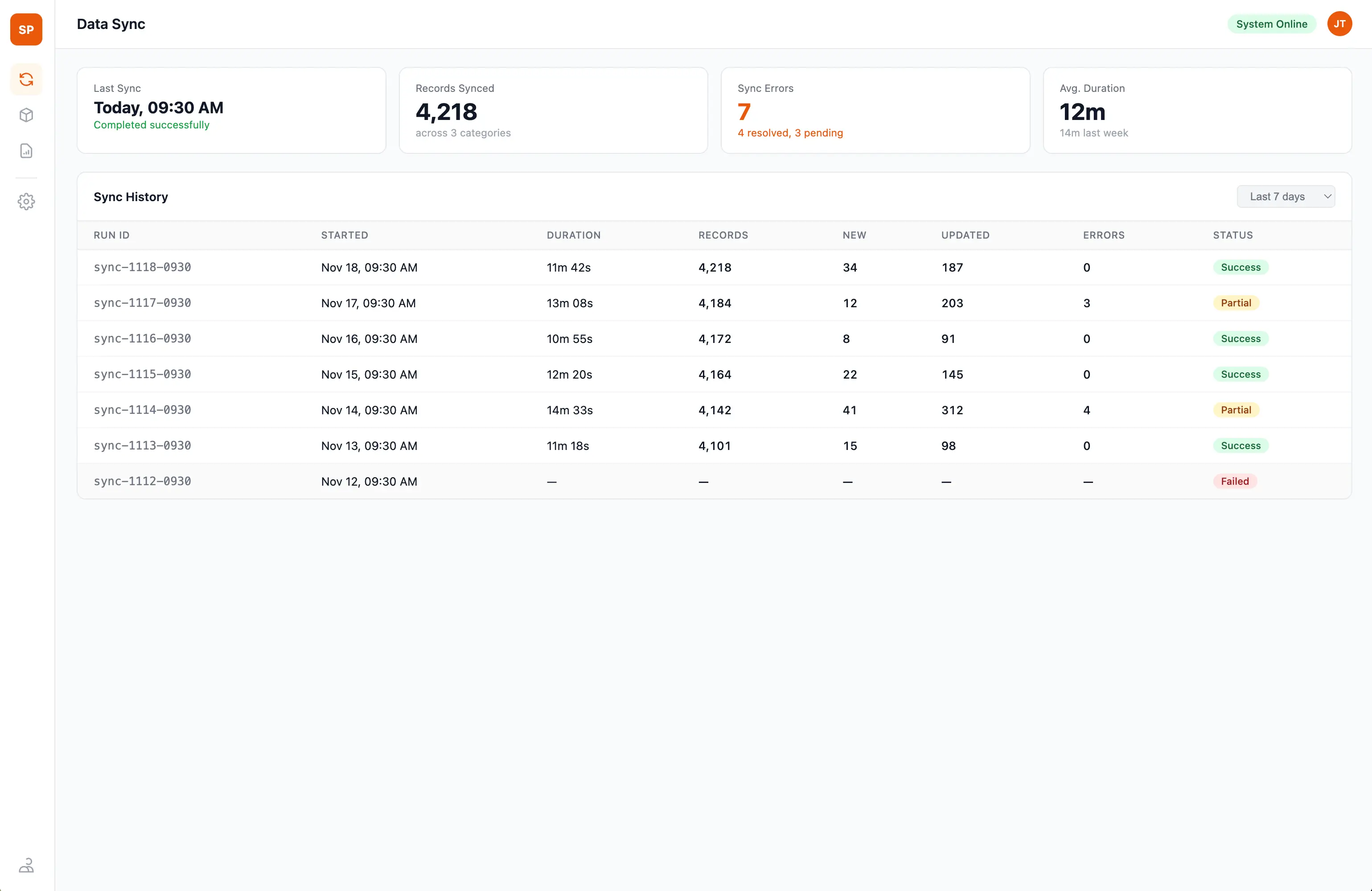Click the 'Nov 12, 09:30 AM' start time
This screenshot has width=1372, height=891.
369,482
